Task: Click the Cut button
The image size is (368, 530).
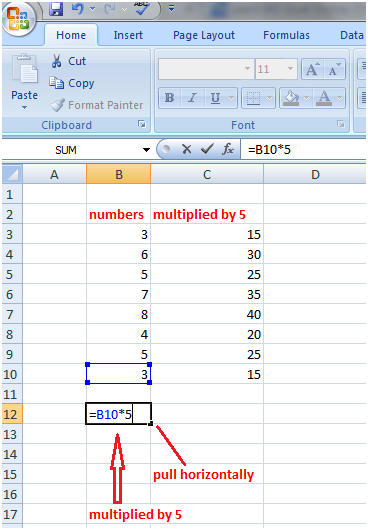Action: click(69, 61)
